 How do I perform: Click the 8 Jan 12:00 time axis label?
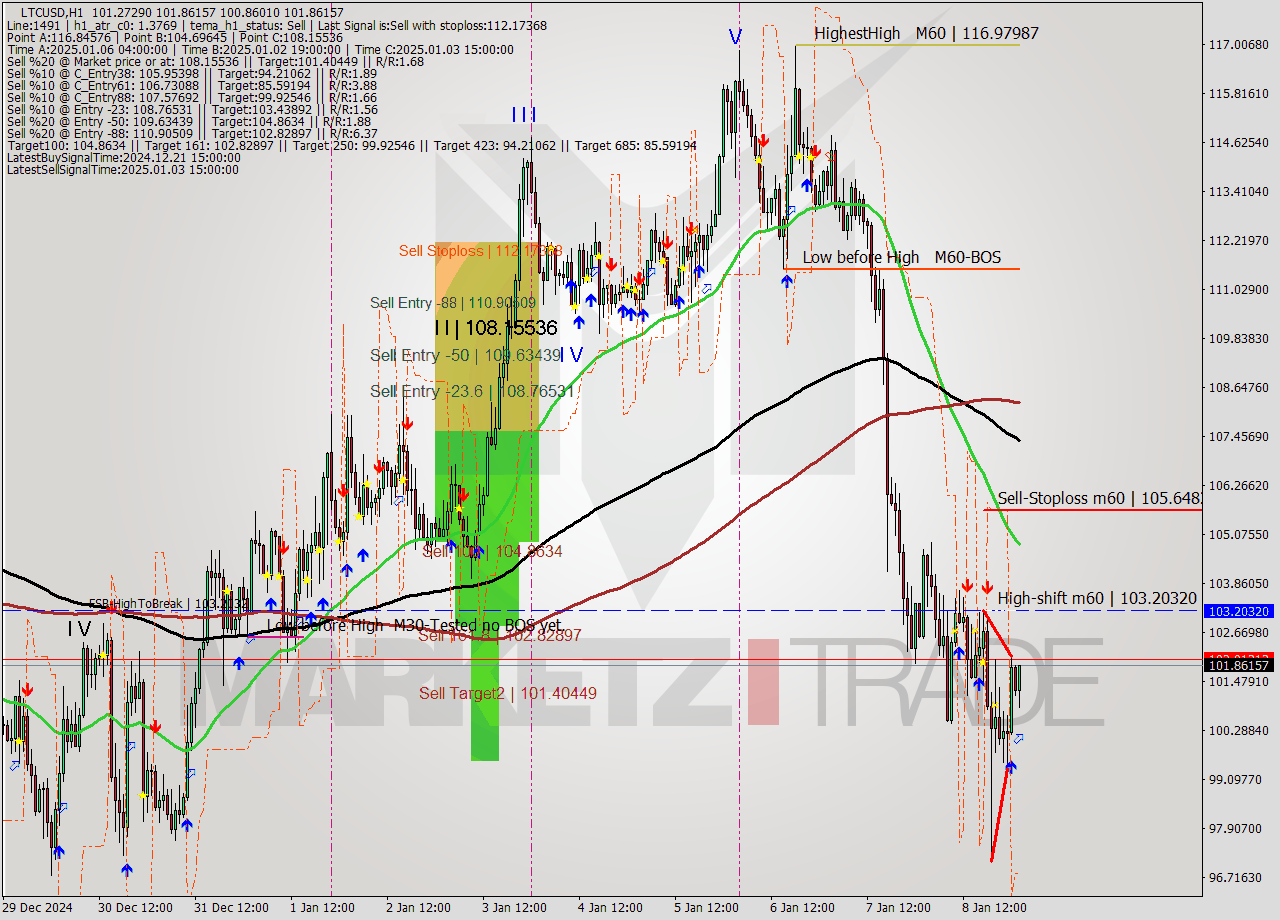(994, 907)
